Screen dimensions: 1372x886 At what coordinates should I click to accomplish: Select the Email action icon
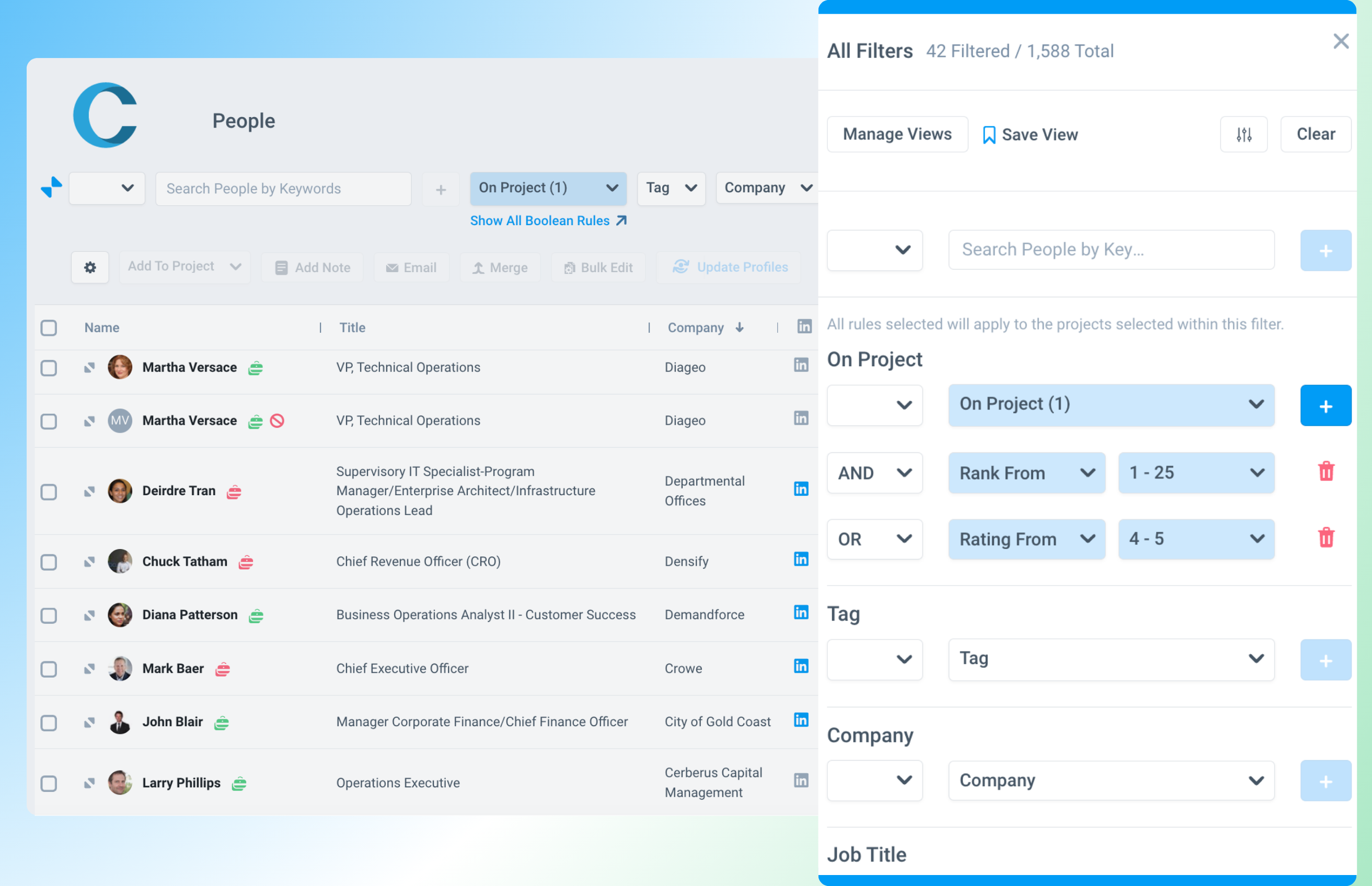tap(393, 267)
